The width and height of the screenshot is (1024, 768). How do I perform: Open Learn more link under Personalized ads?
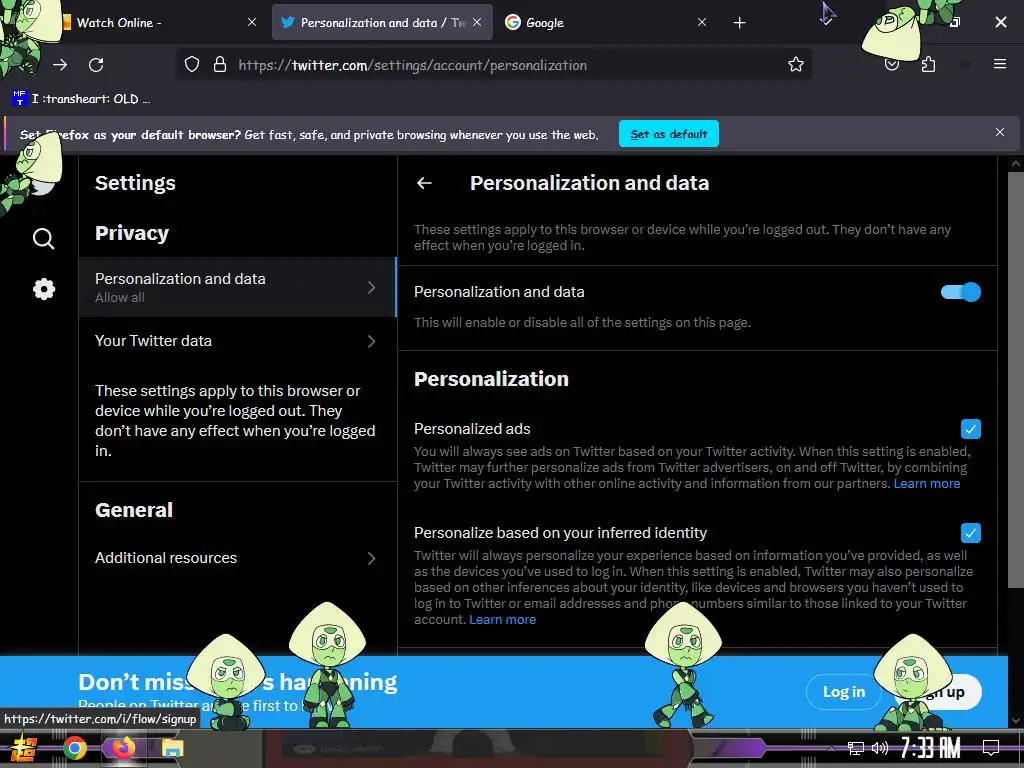(x=927, y=484)
